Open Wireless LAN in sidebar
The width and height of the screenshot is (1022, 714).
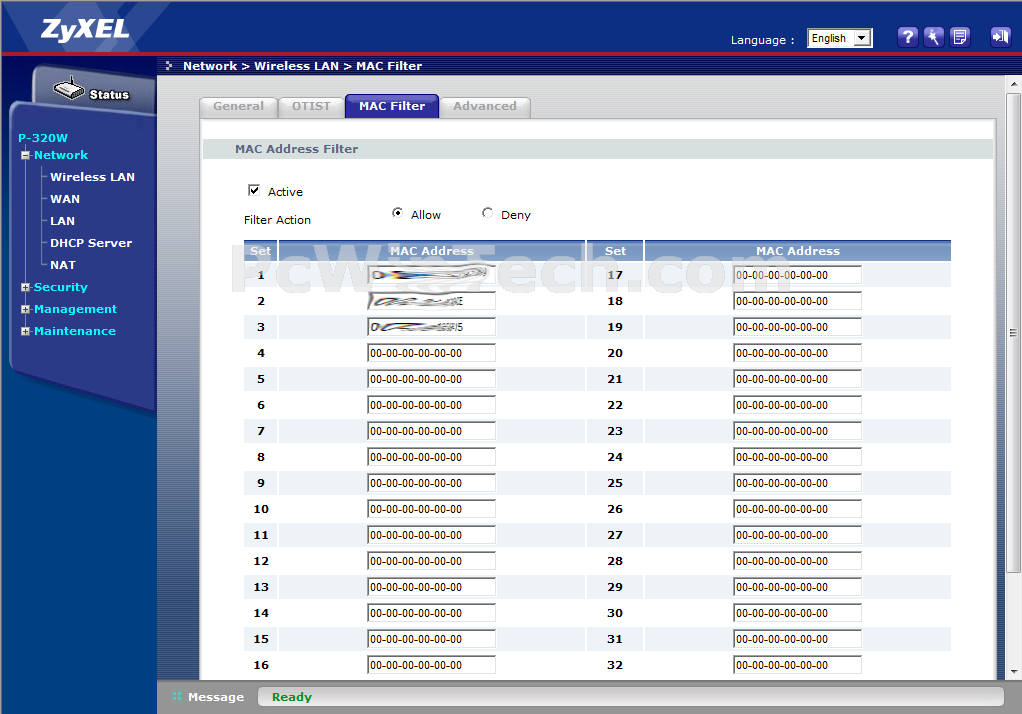pyautogui.click(x=93, y=177)
